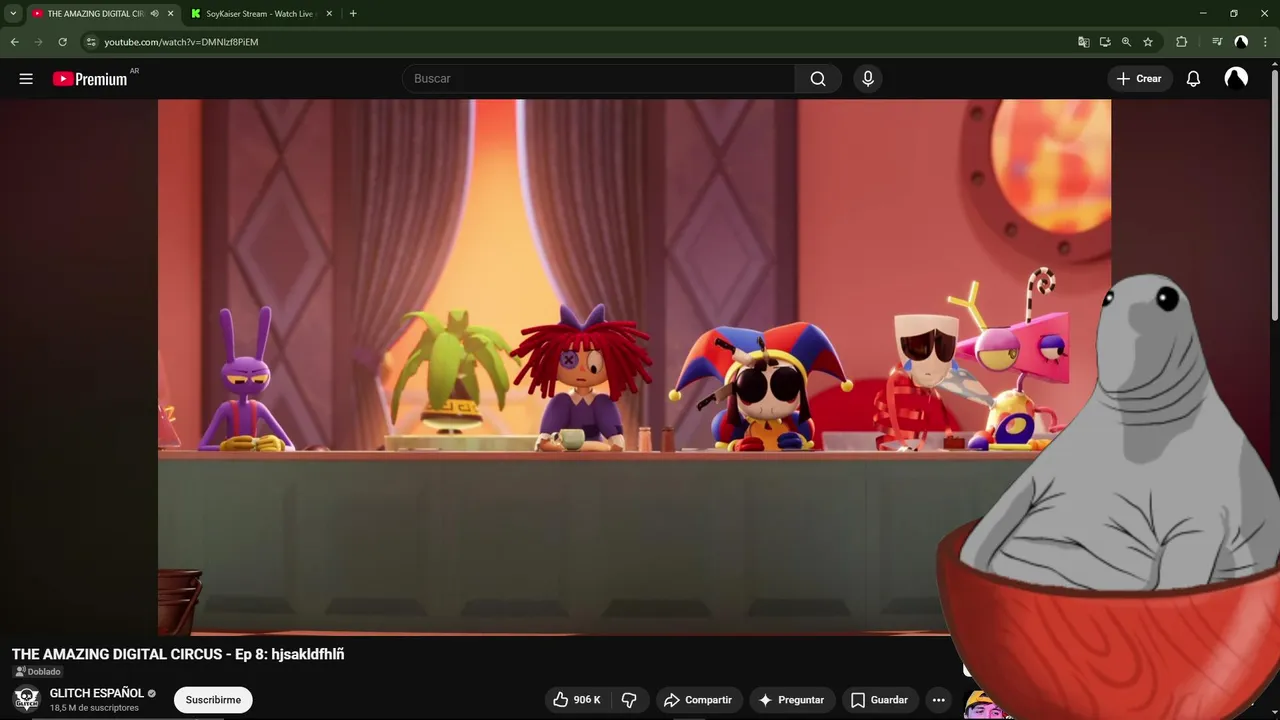Click the Compartir share button
Image resolution: width=1280 pixels, height=720 pixels.
(698, 700)
